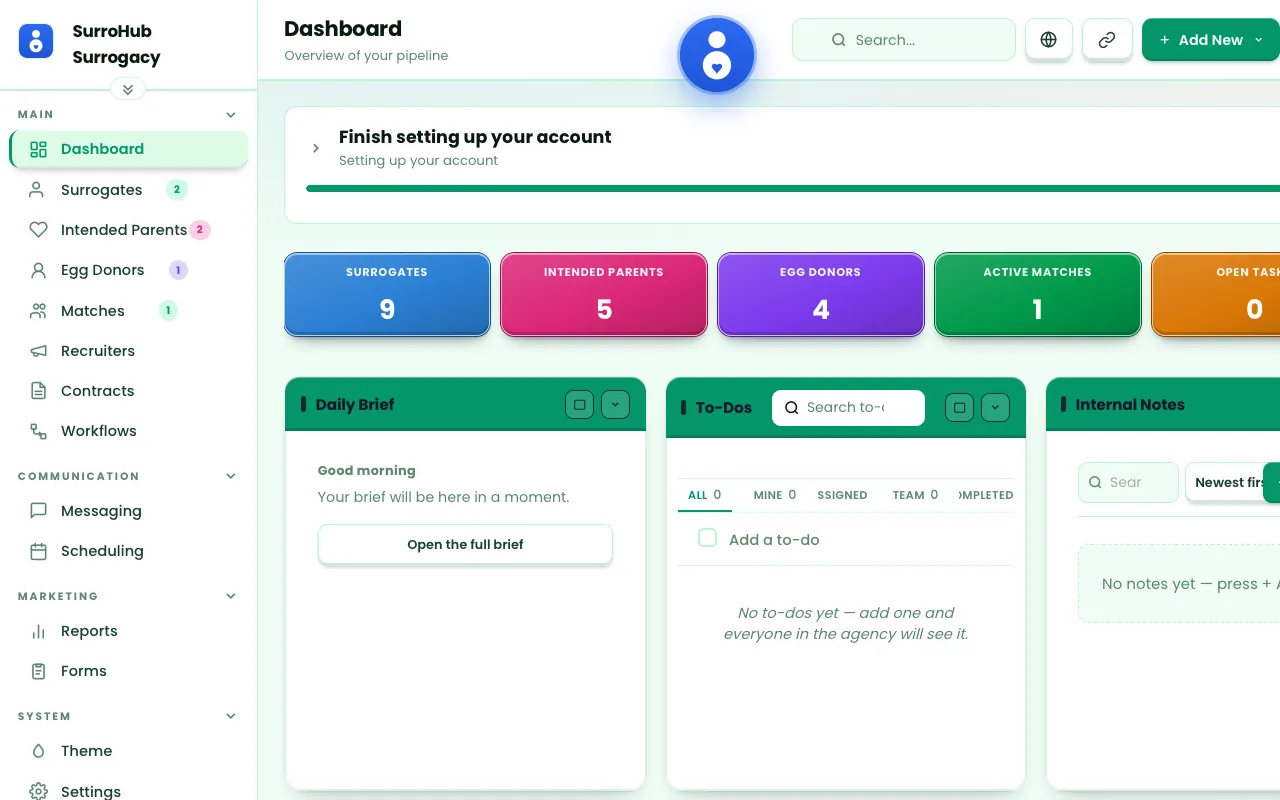Check the Add a to-do checkbox
This screenshot has width=1280, height=800.
pos(707,538)
